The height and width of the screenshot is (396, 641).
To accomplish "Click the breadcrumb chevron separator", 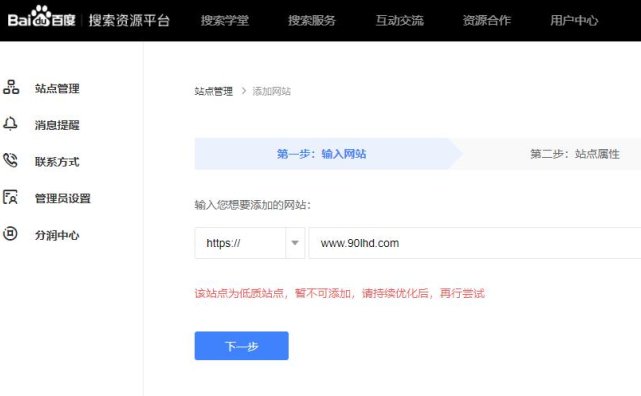I will 244,91.
